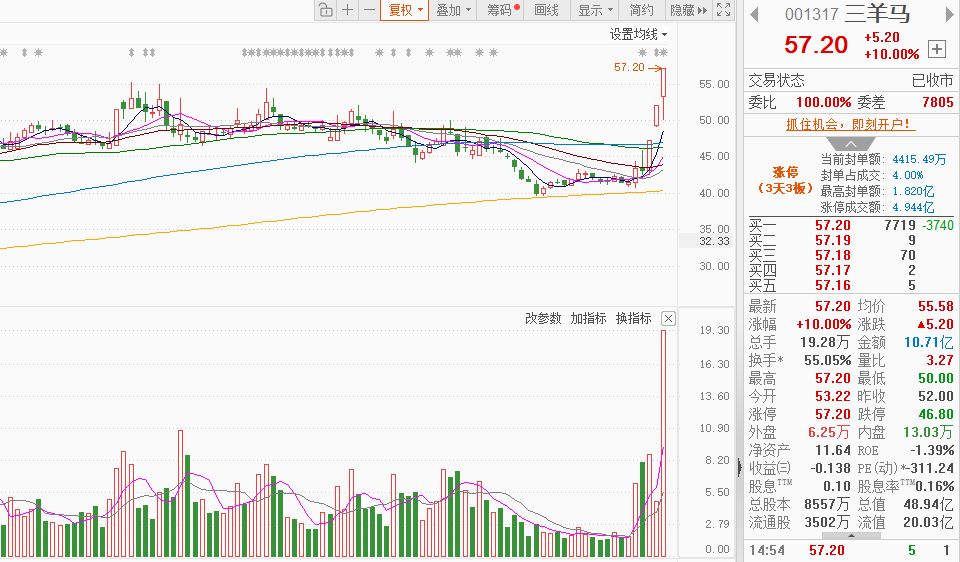Switch to 简约 view

(641, 10)
